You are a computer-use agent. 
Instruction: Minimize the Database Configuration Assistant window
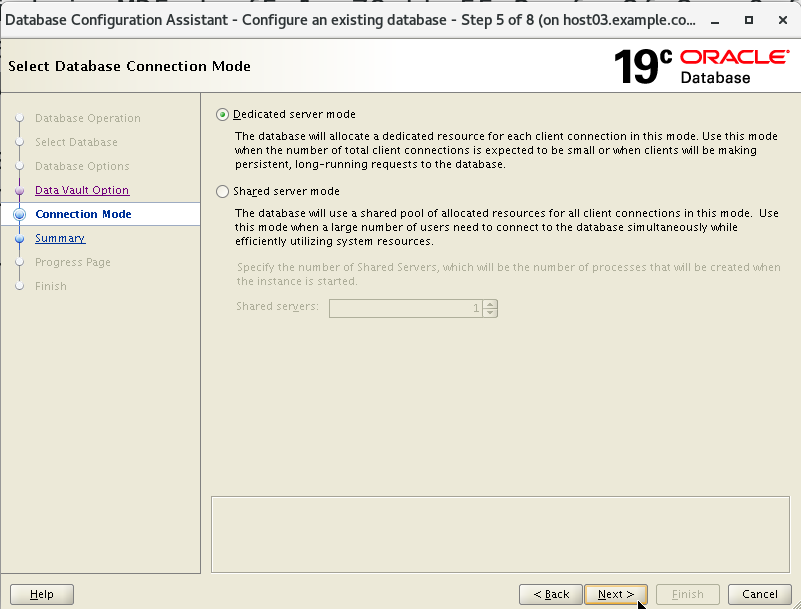click(715, 20)
